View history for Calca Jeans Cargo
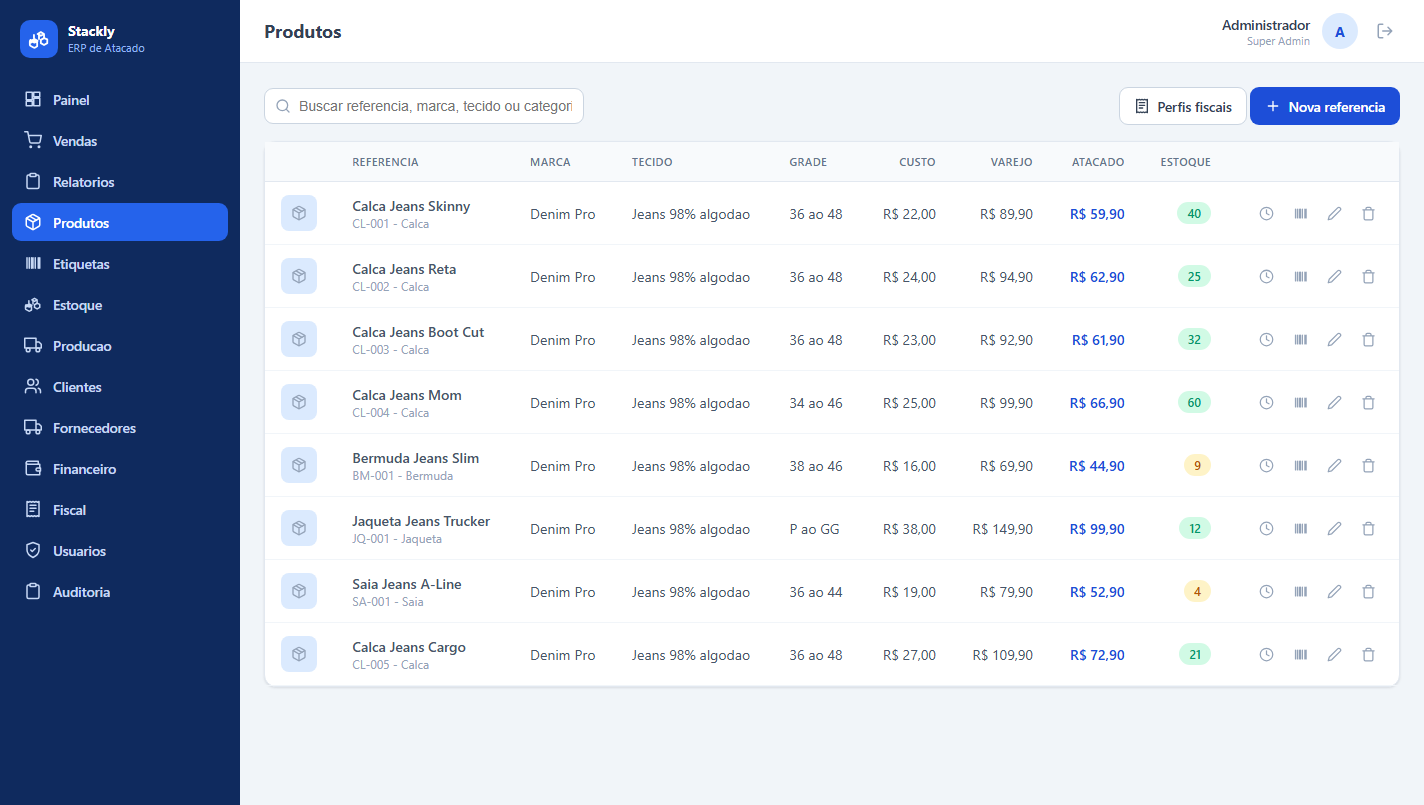This screenshot has width=1424, height=805. click(1266, 654)
